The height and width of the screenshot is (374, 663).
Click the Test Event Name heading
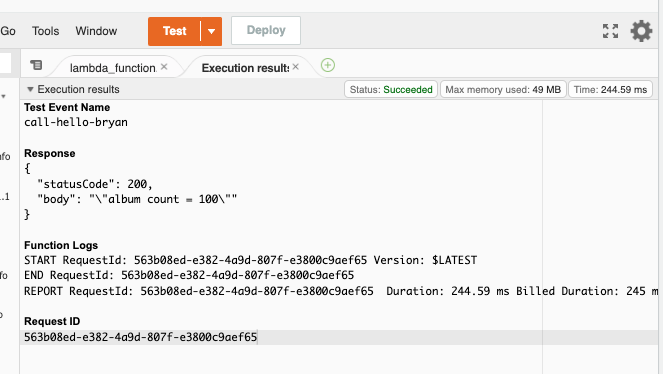click(67, 107)
